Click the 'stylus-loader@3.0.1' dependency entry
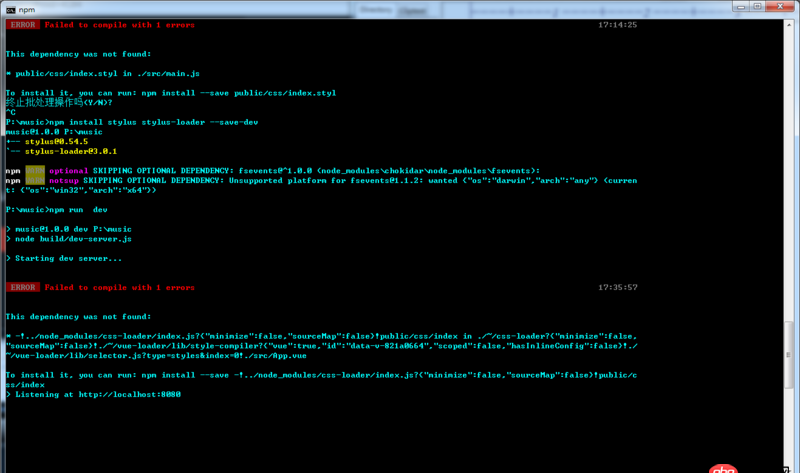 pos(71,151)
